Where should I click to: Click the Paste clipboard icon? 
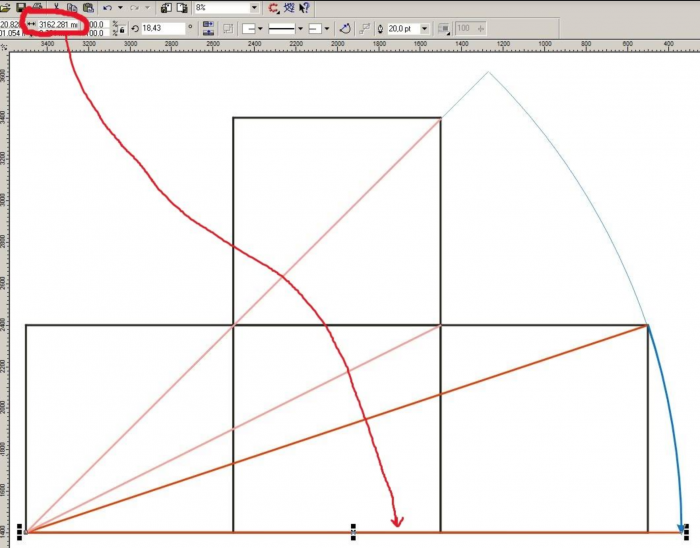tap(88, 7)
